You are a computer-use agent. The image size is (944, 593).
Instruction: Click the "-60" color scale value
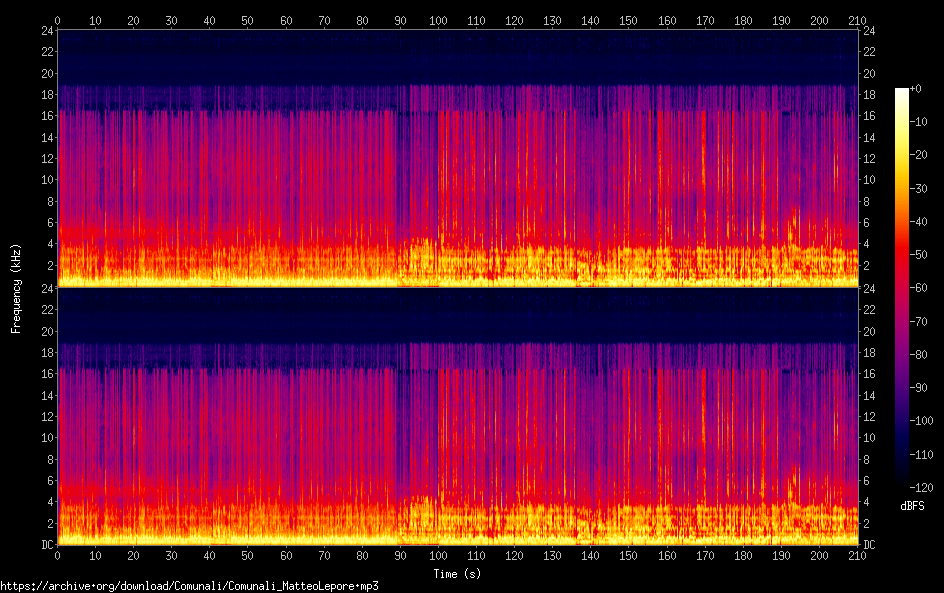pyautogui.click(x=919, y=288)
